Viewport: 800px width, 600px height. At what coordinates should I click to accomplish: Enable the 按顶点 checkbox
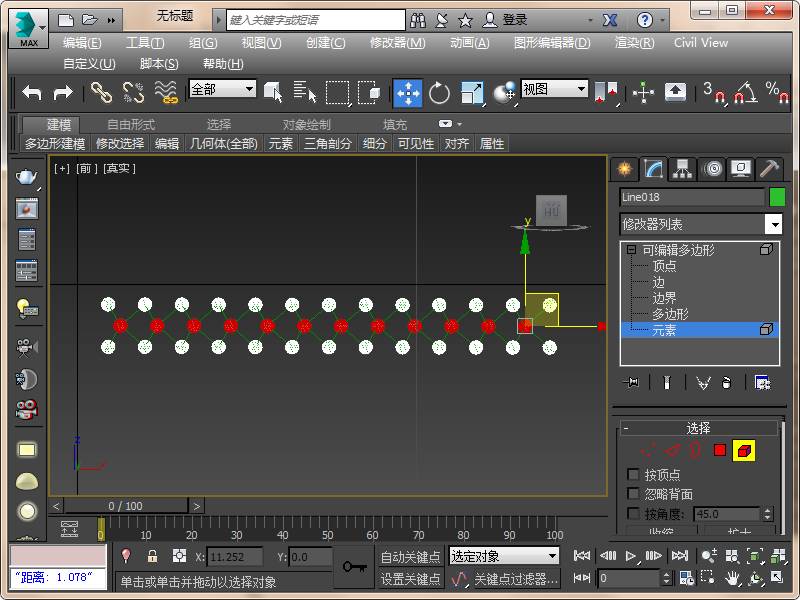point(633,475)
